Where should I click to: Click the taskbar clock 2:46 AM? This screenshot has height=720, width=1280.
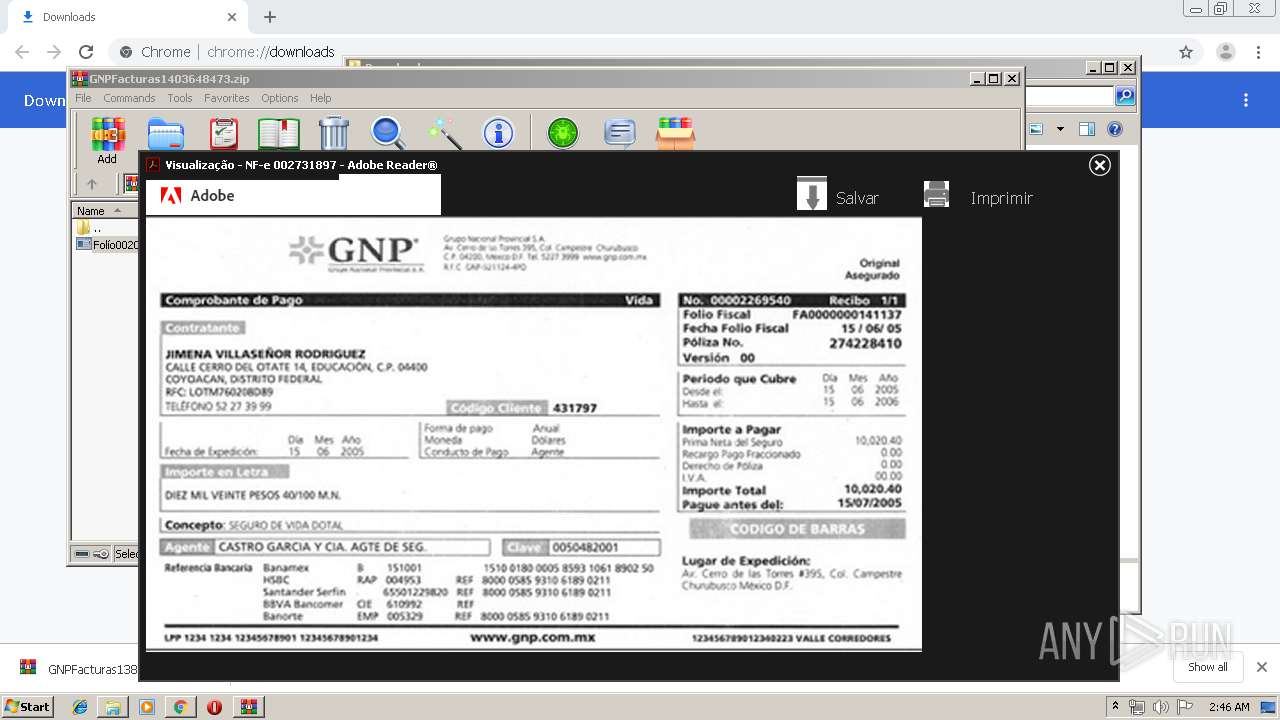click(1228, 707)
